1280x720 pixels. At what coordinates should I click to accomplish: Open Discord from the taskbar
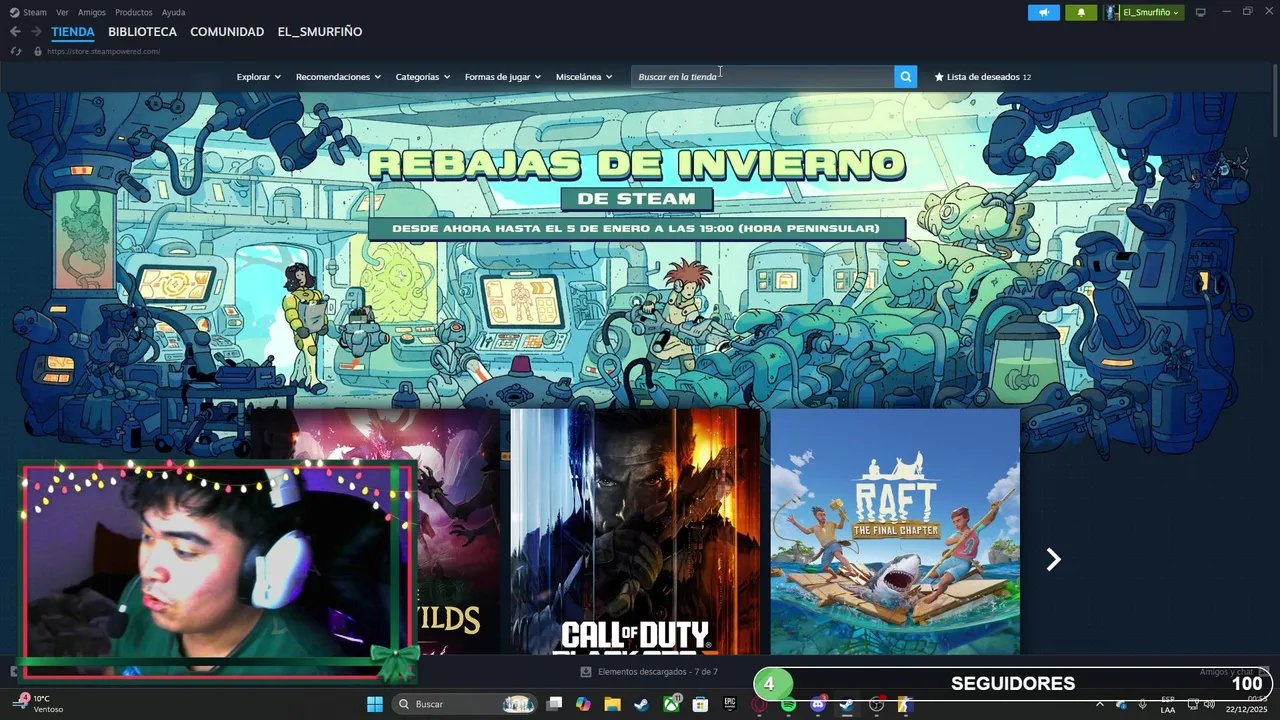pos(818,704)
